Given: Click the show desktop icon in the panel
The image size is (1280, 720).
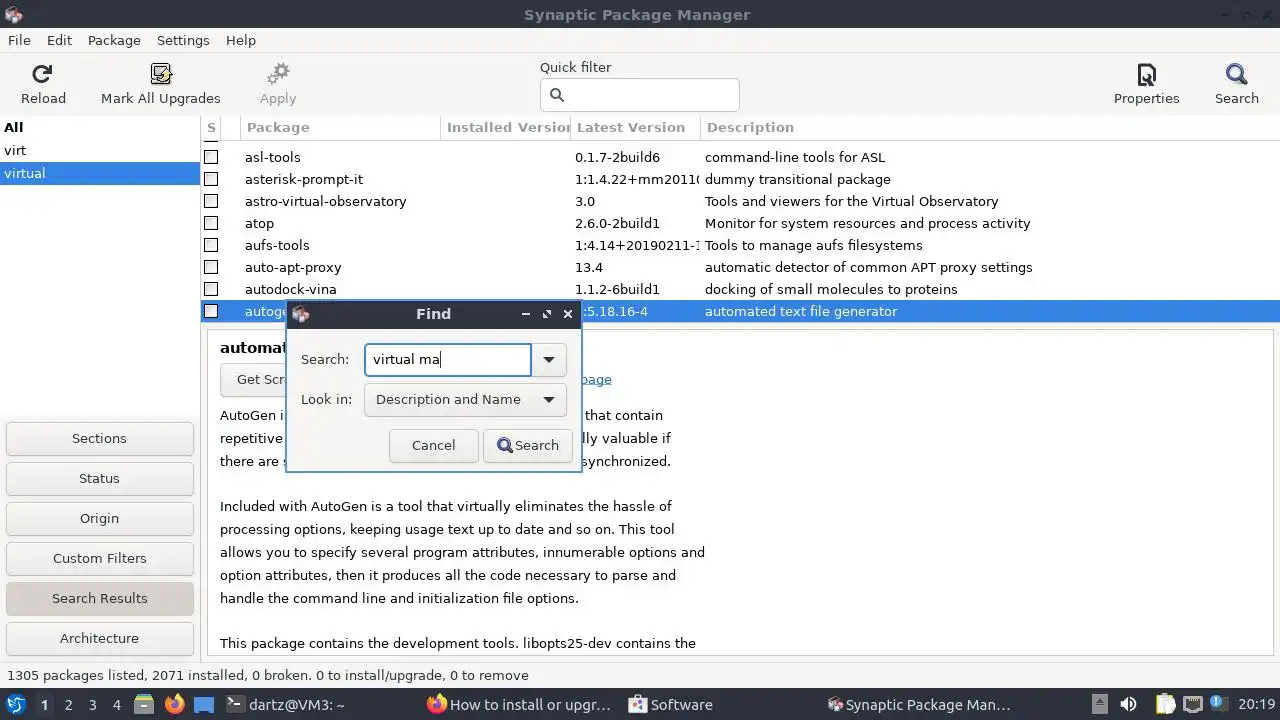Looking at the screenshot, I should [x=204, y=705].
